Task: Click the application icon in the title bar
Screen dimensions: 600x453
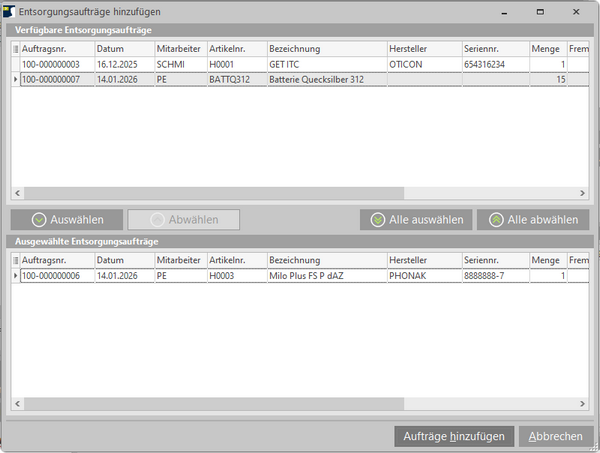Action: (12, 11)
